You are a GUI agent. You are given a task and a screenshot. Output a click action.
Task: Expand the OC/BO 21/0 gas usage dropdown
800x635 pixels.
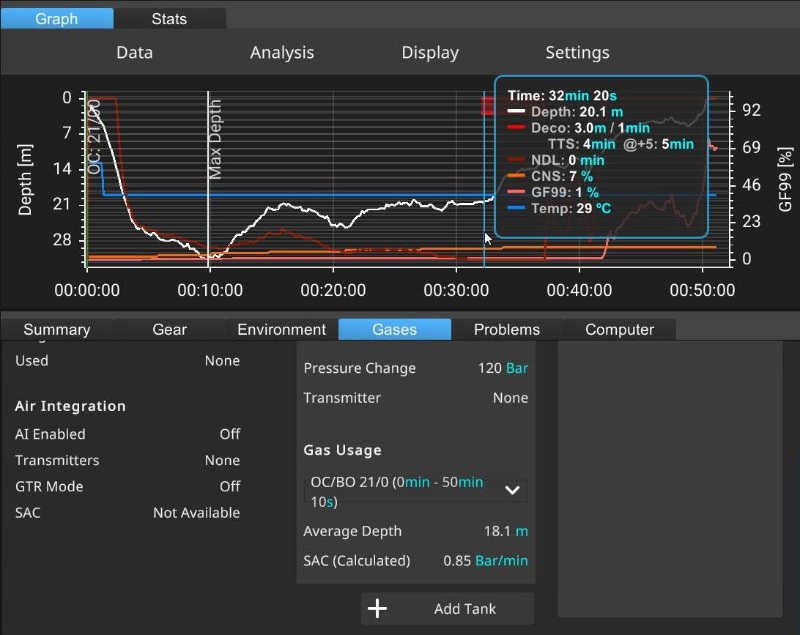[x=416, y=492]
